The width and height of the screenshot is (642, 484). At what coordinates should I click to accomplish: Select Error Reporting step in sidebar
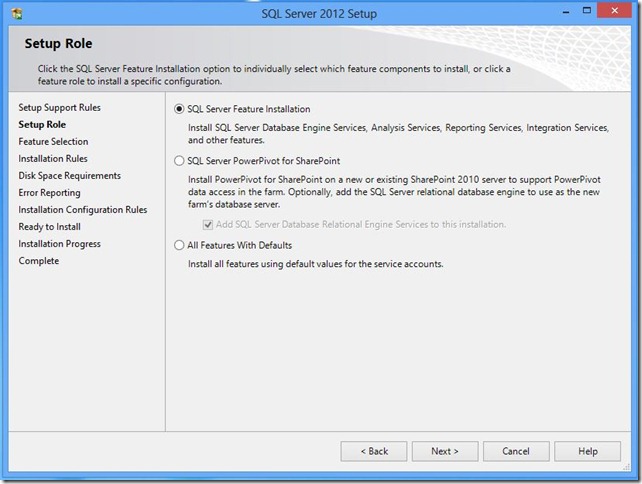pyautogui.click(x=49, y=192)
